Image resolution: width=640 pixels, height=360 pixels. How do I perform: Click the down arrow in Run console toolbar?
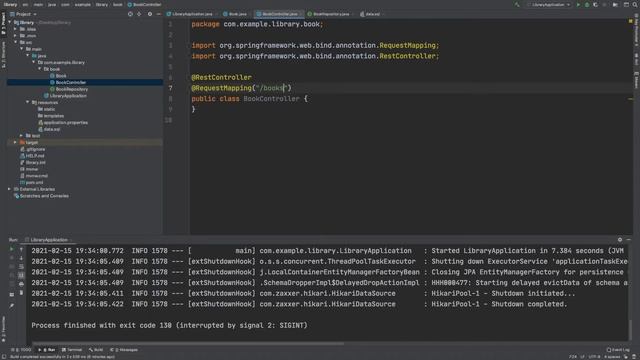click(x=21, y=258)
